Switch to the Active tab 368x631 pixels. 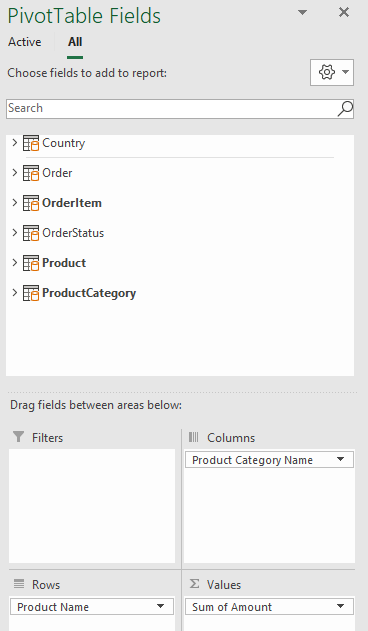[x=25, y=42]
